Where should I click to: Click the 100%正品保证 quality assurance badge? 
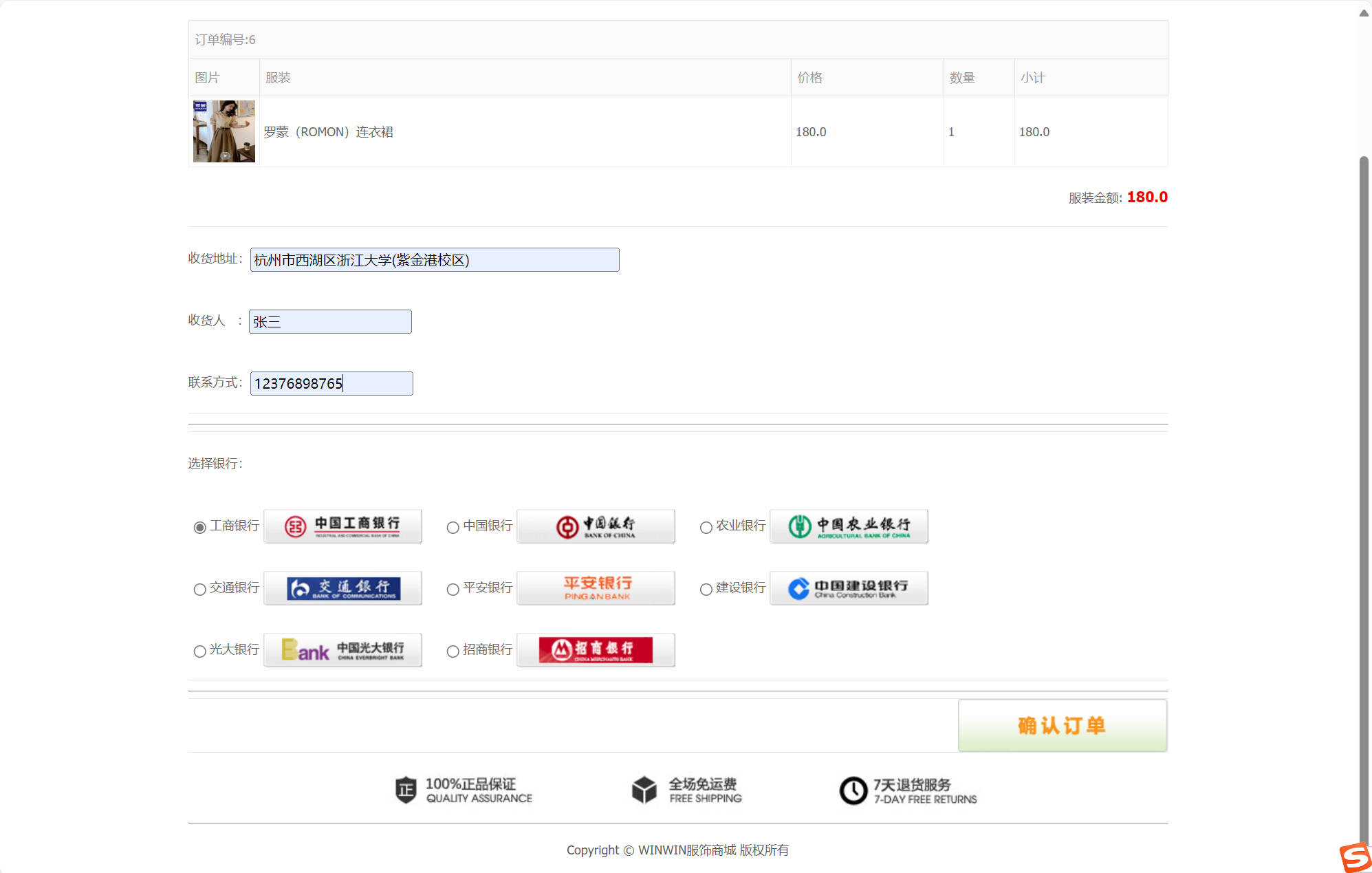pos(406,790)
